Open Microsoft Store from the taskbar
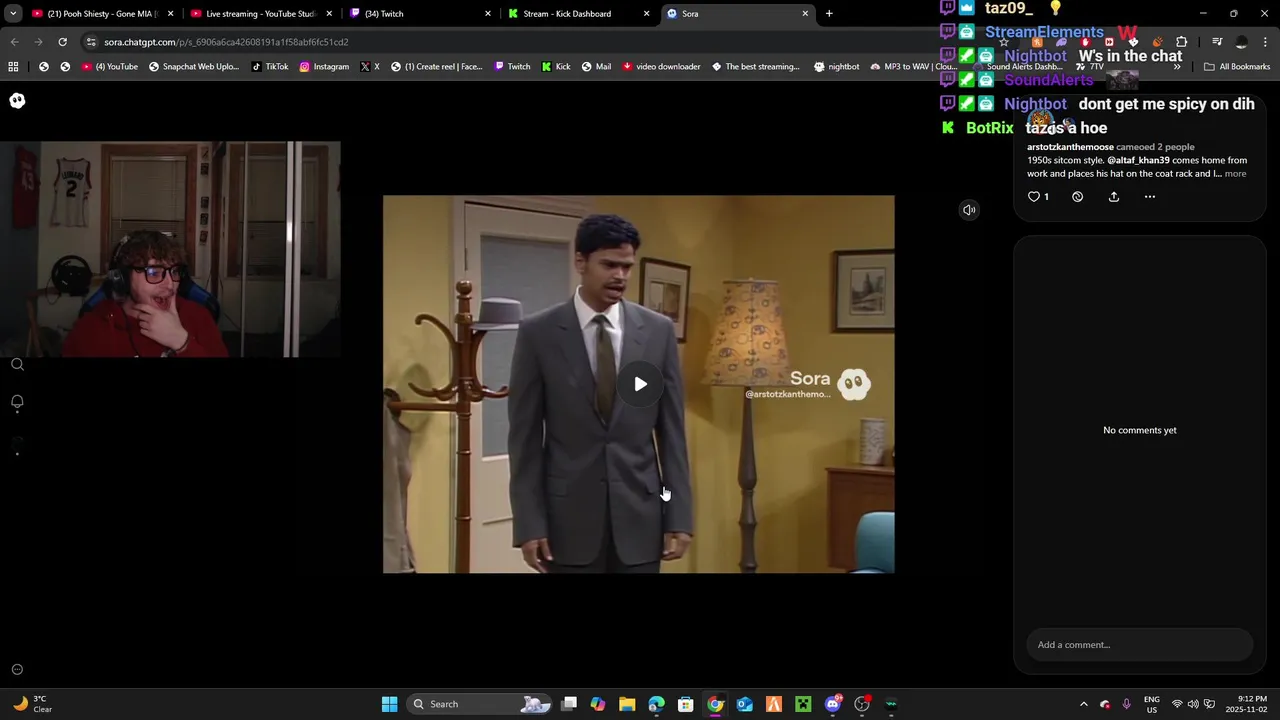Viewport: 1280px width, 720px height. tap(686, 704)
